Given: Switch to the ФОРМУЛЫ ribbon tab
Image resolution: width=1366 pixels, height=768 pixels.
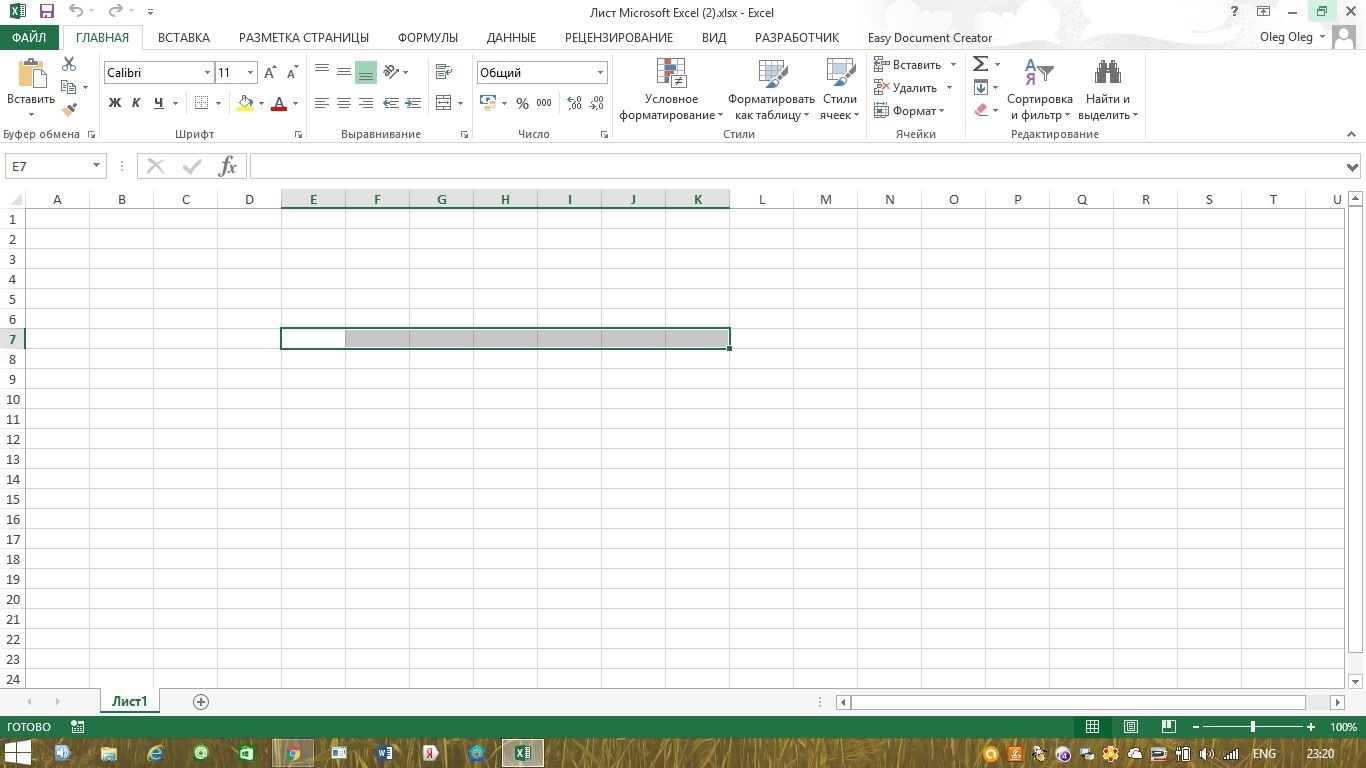Looking at the screenshot, I should tap(427, 38).
